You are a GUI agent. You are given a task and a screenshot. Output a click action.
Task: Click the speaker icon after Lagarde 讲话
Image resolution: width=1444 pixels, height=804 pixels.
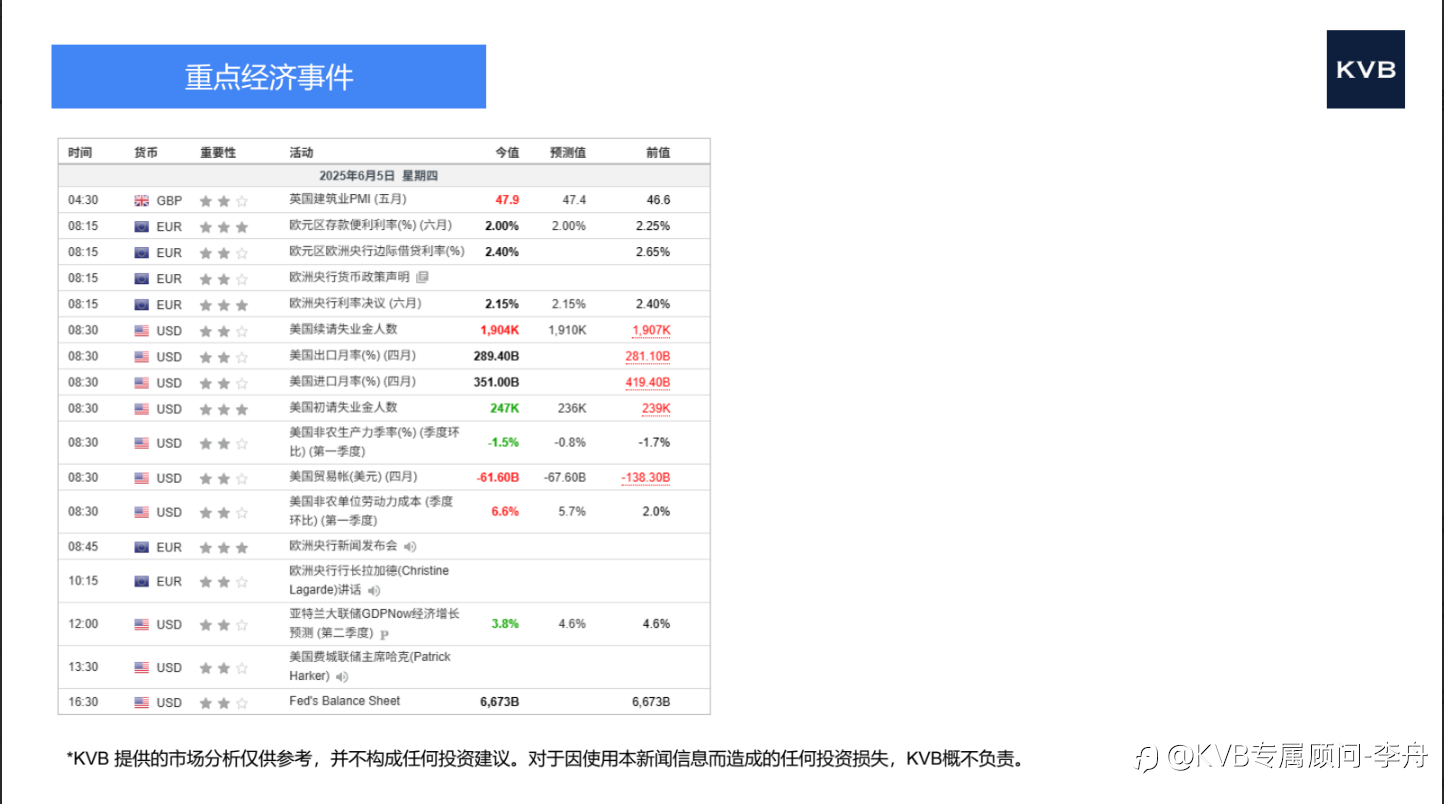374,591
